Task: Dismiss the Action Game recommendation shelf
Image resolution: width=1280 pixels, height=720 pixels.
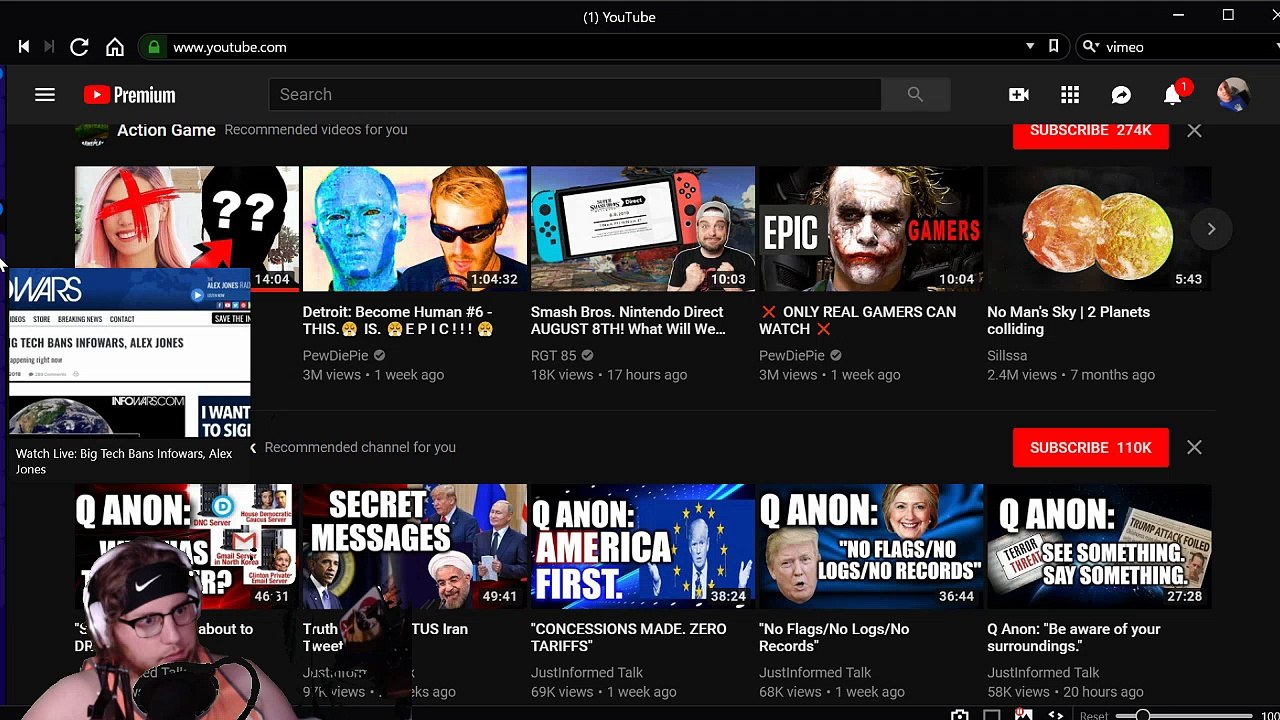Action: click(x=1194, y=130)
